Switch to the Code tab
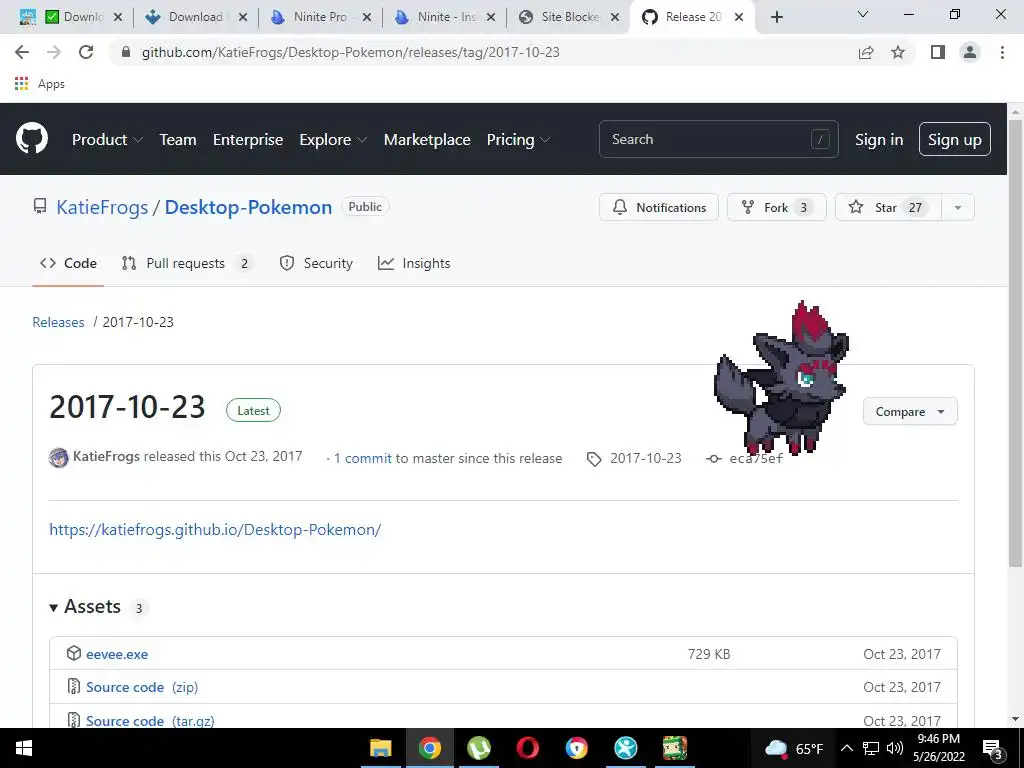Screen dimensions: 1024x768 (68, 263)
